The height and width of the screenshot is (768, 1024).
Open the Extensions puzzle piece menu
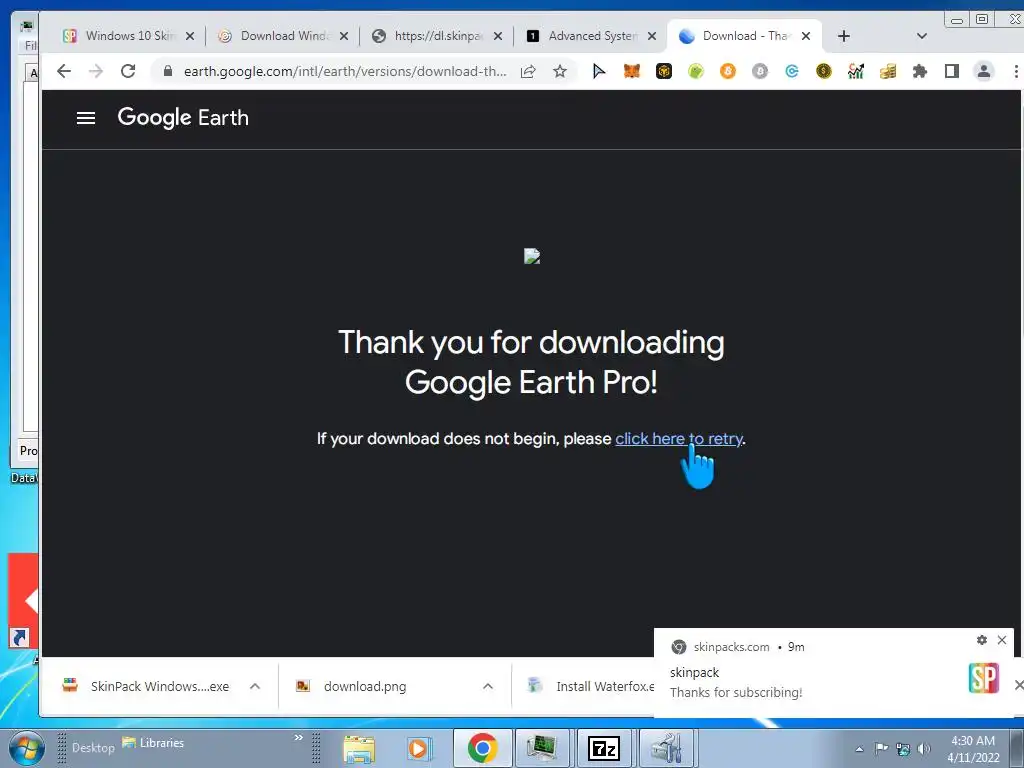click(920, 71)
